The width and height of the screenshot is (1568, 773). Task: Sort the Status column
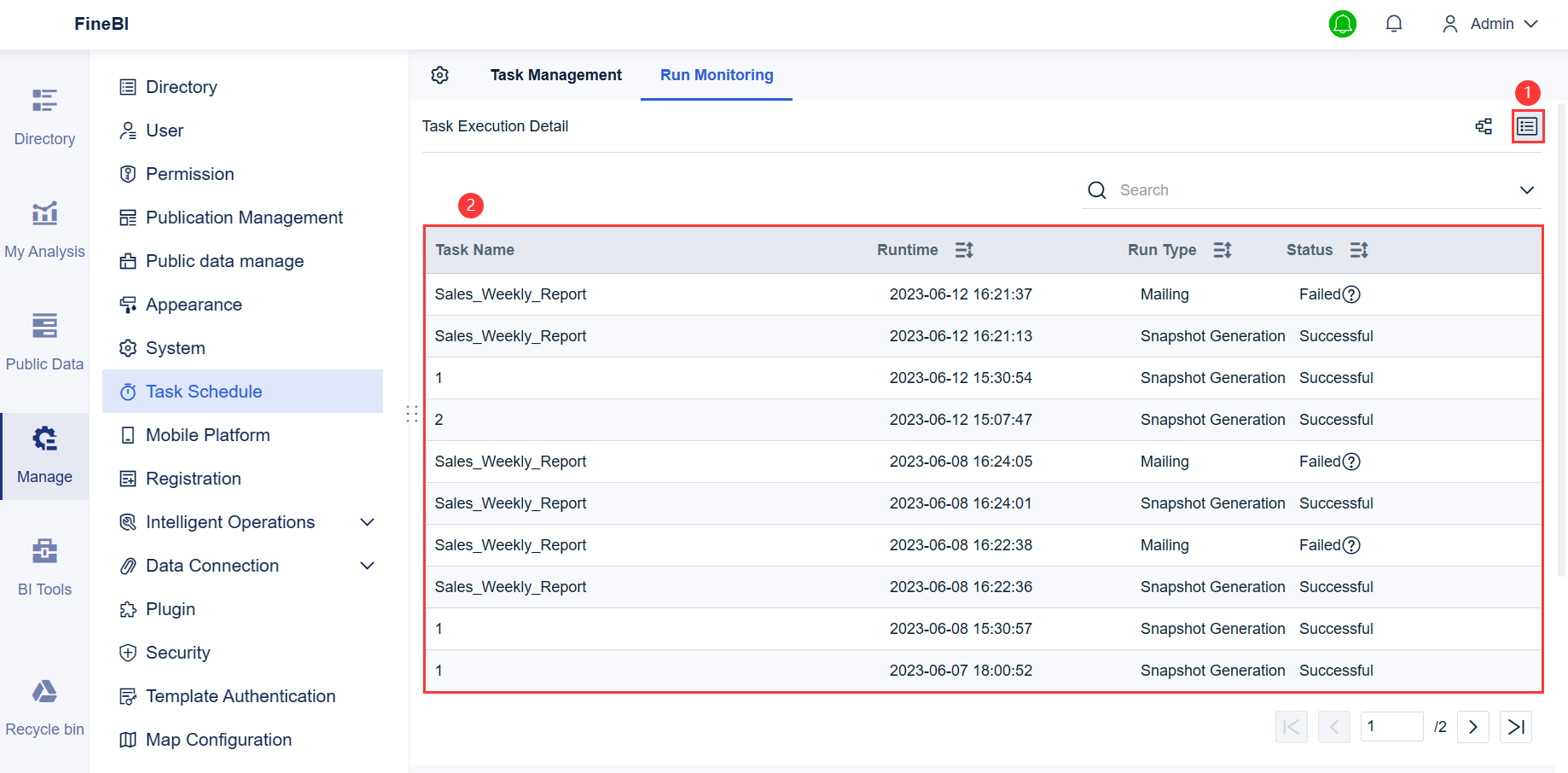[x=1360, y=249]
